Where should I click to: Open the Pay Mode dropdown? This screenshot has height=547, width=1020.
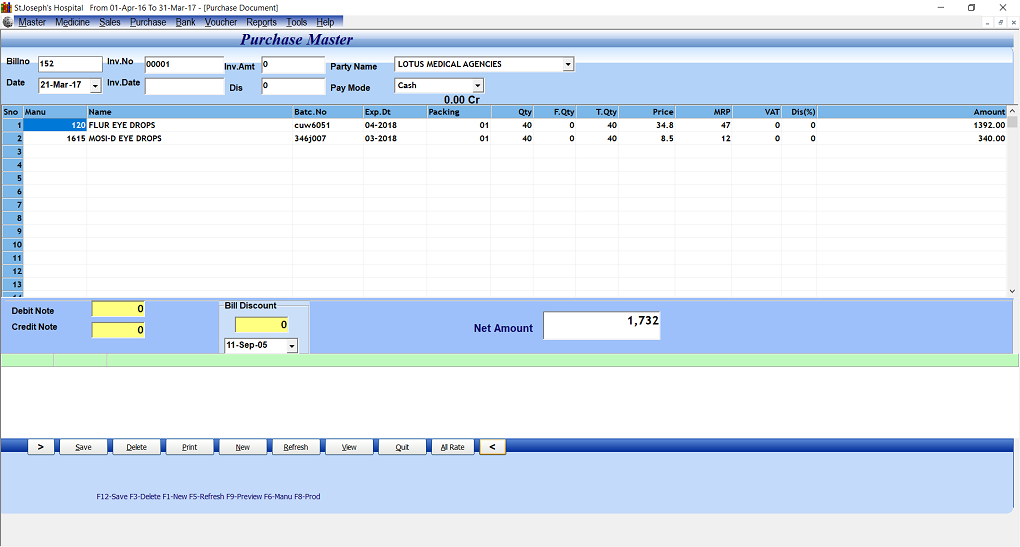point(477,86)
